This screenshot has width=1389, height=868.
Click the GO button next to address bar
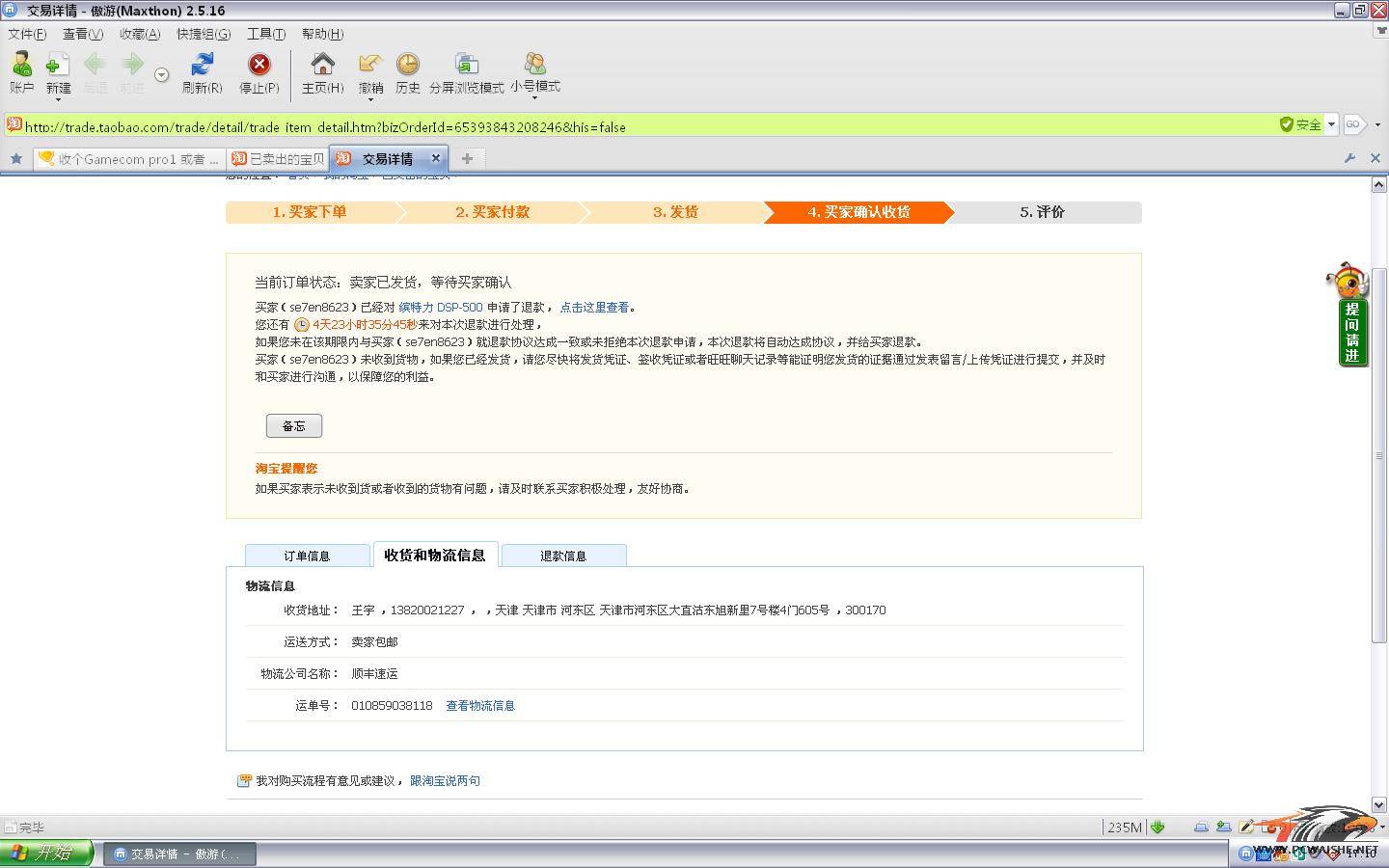[1353, 124]
